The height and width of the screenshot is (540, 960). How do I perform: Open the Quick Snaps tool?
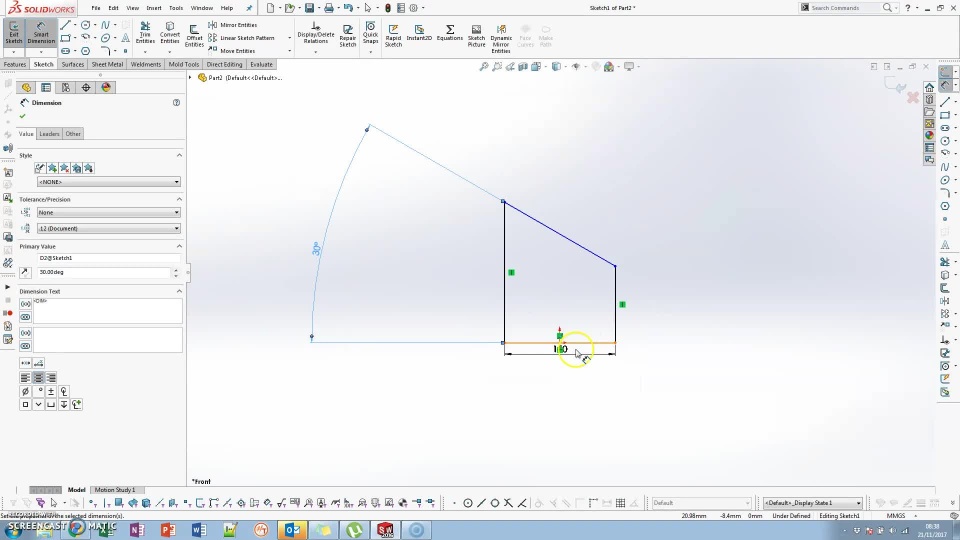pos(370,32)
